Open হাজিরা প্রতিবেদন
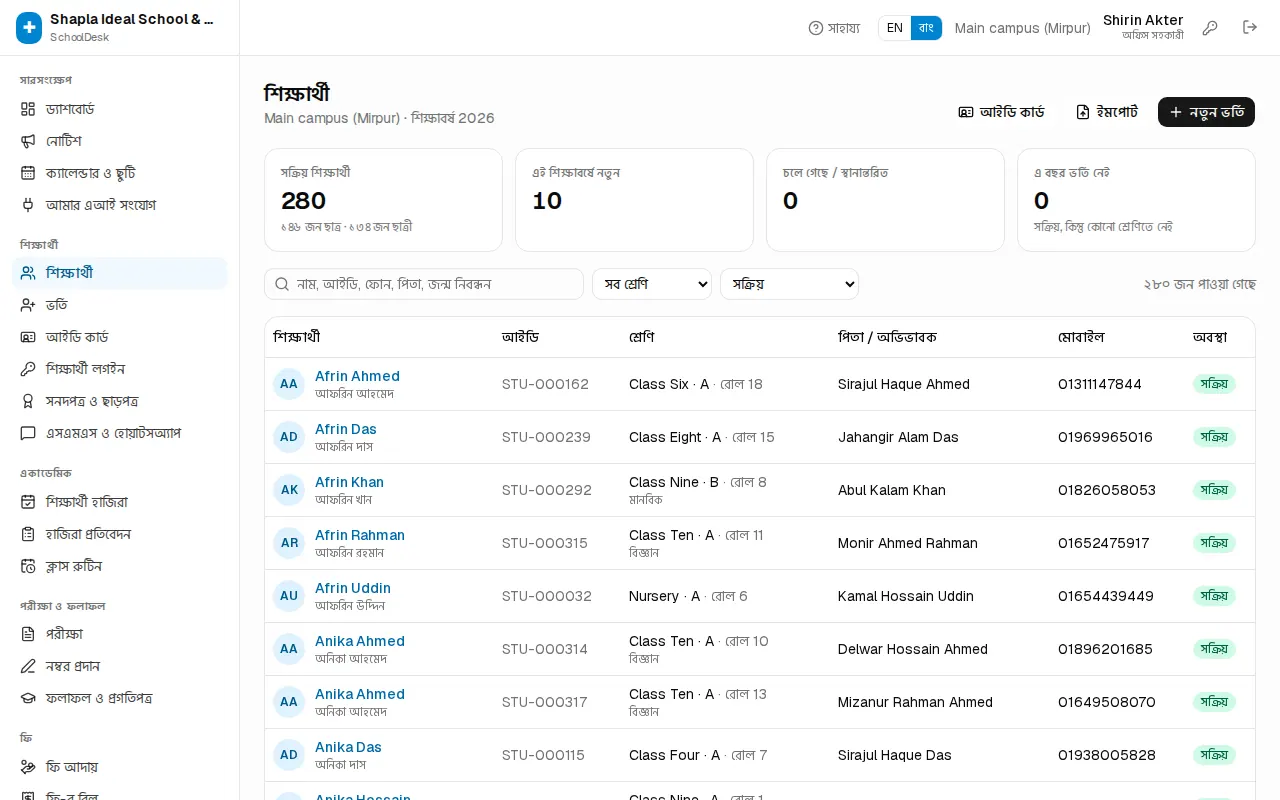Viewport: 1280px width, 800px height. coord(120,534)
